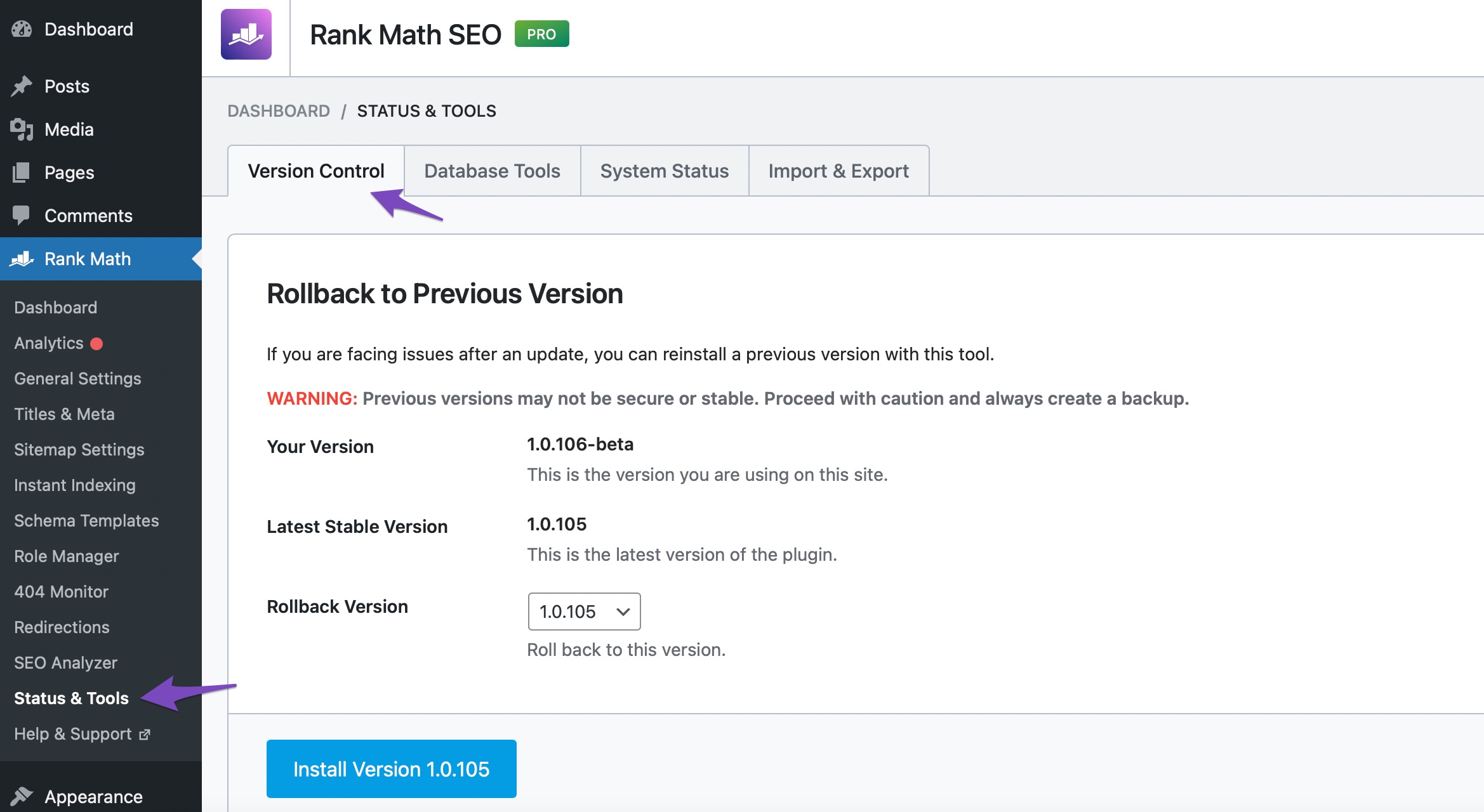This screenshot has width=1484, height=812.
Task: Click the Roll back to this version hint
Action: [x=626, y=650]
